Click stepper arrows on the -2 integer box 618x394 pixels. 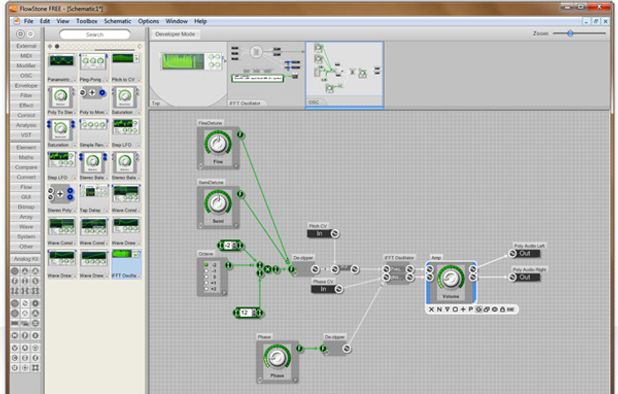[x=235, y=246]
